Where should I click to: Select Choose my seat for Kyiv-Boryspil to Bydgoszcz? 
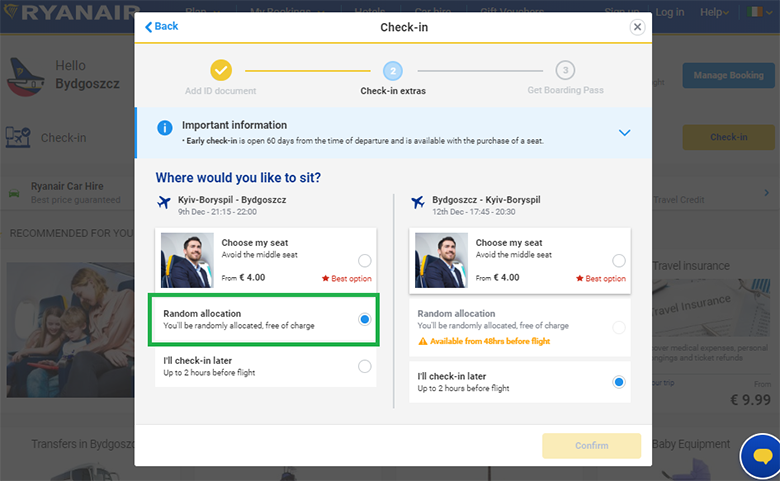tap(364, 260)
